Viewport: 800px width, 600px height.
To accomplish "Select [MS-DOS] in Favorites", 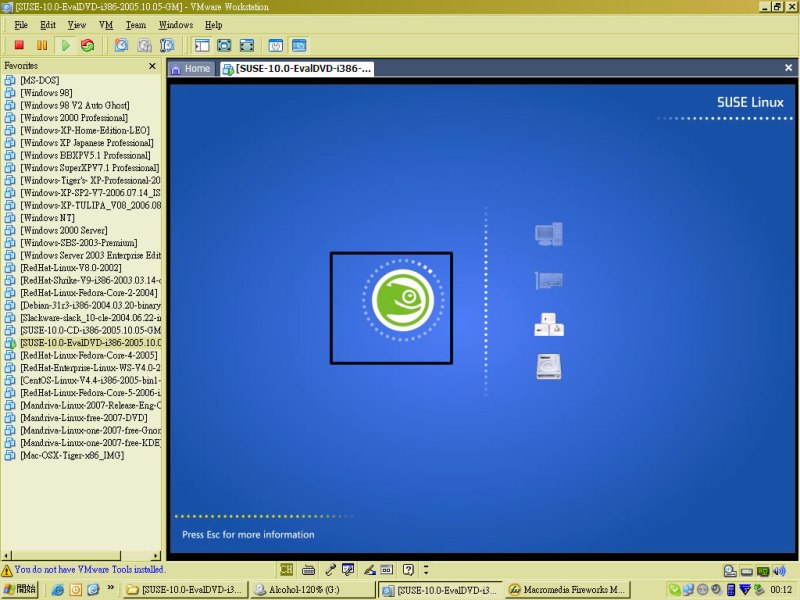I will pyautogui.click(x=39, y=80).
